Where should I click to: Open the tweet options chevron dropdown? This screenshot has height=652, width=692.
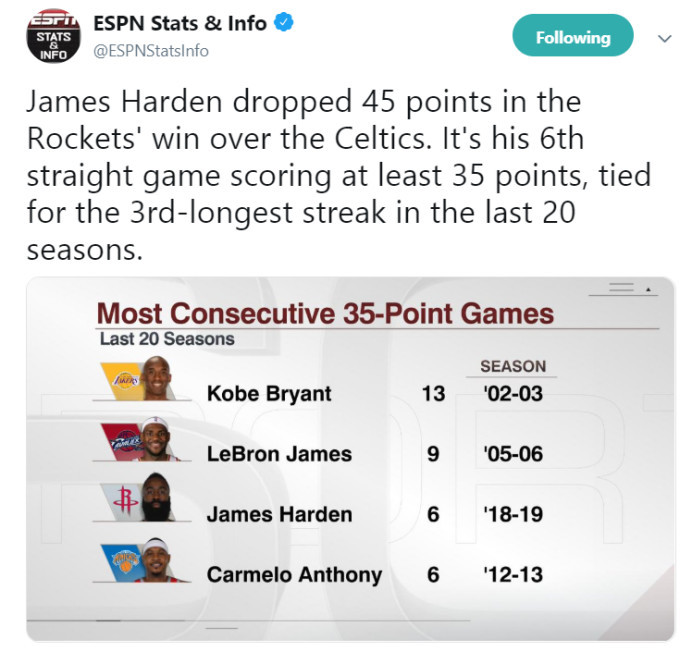(664, 38)
